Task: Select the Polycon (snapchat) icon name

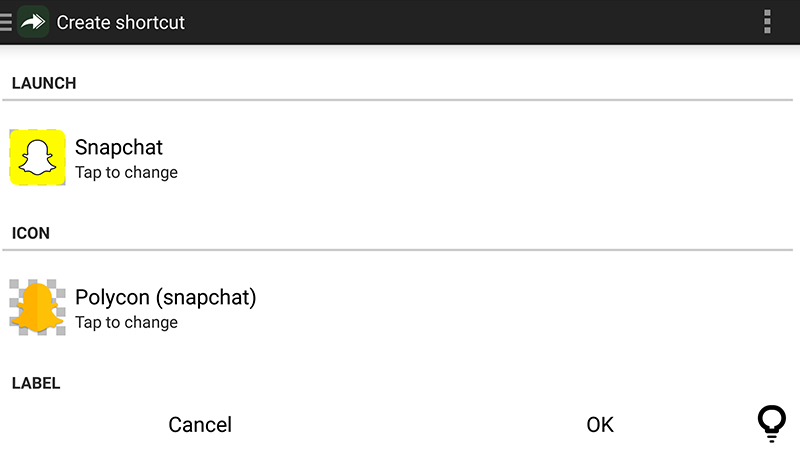Action: coord(166,297)
